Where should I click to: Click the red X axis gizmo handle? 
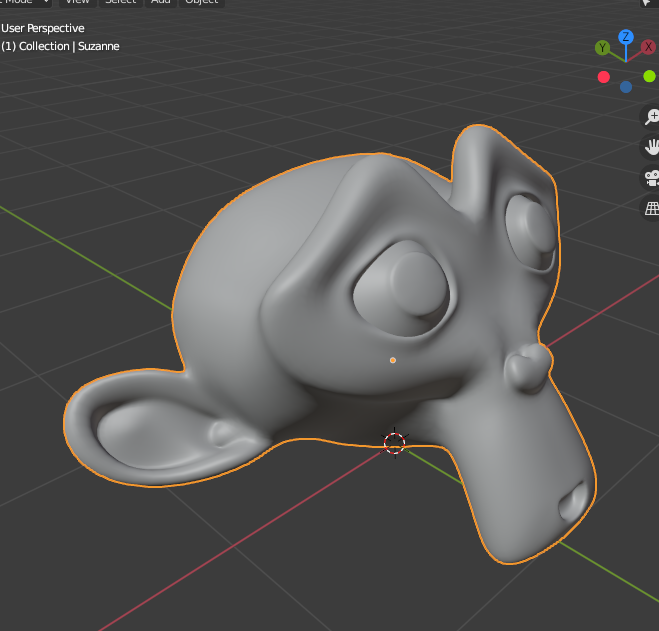[648, 47]
